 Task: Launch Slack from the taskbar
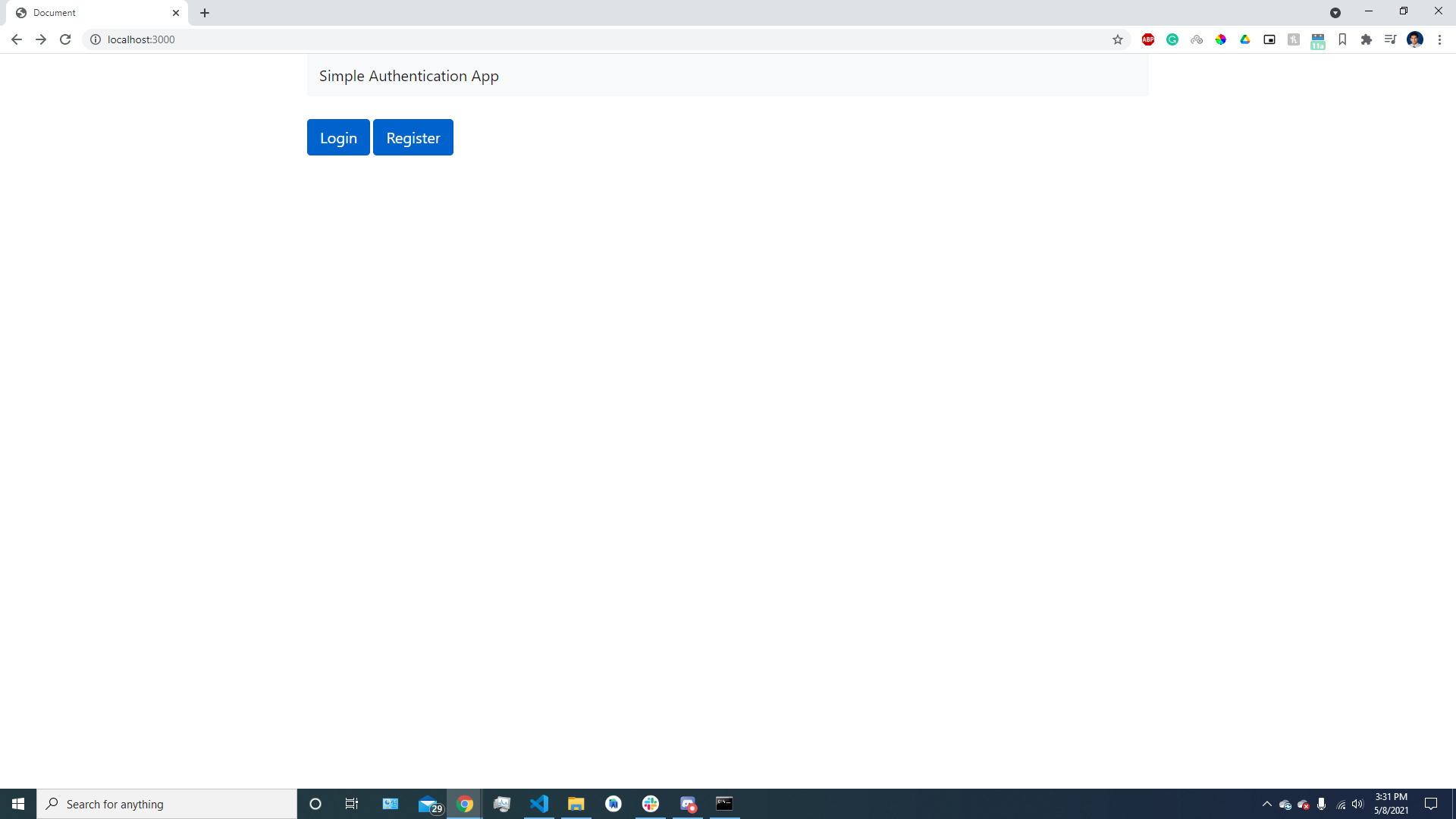tap(651, 804)
